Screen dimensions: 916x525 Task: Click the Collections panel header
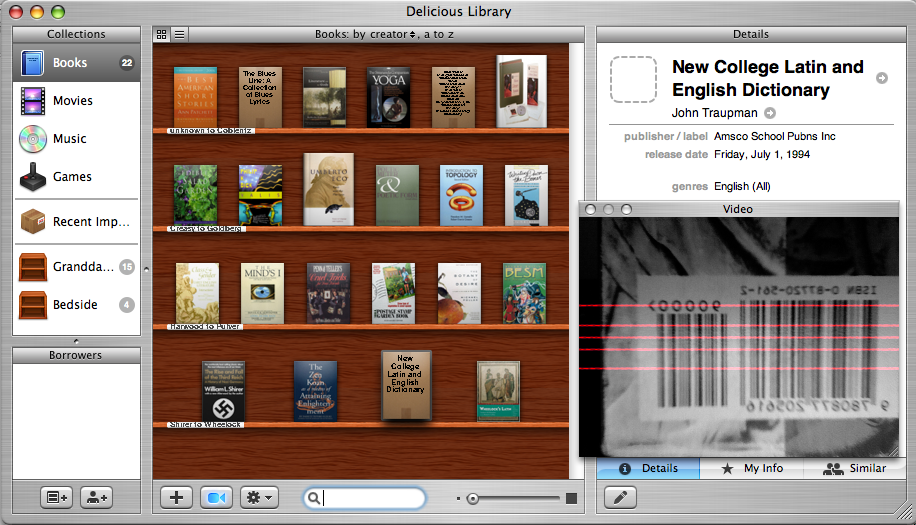tap(77, 34)
